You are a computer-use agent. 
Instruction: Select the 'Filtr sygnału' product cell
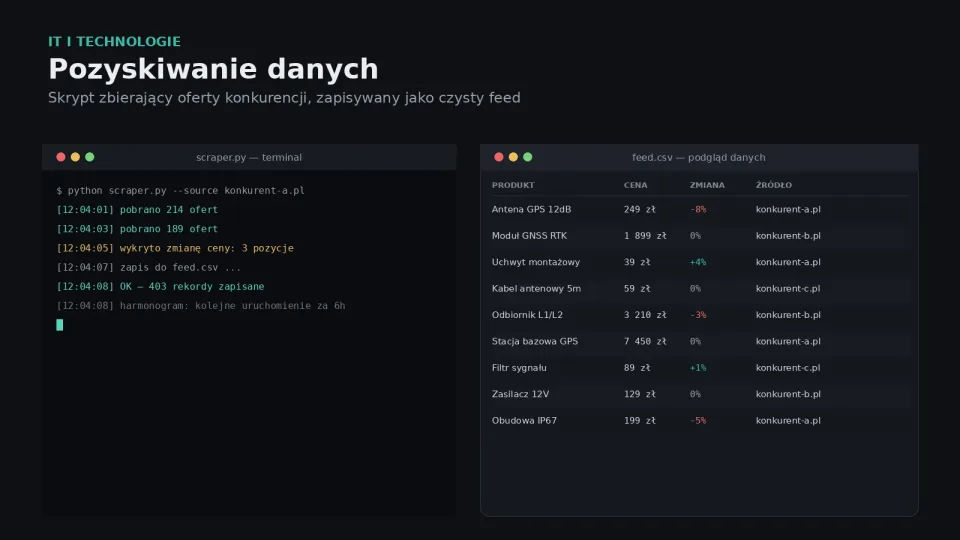coord(519,368)
